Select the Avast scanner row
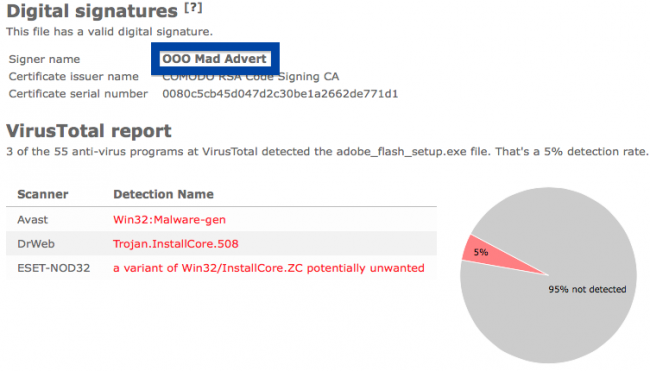This screenshot has height=371, width=650. click(221, 220)
